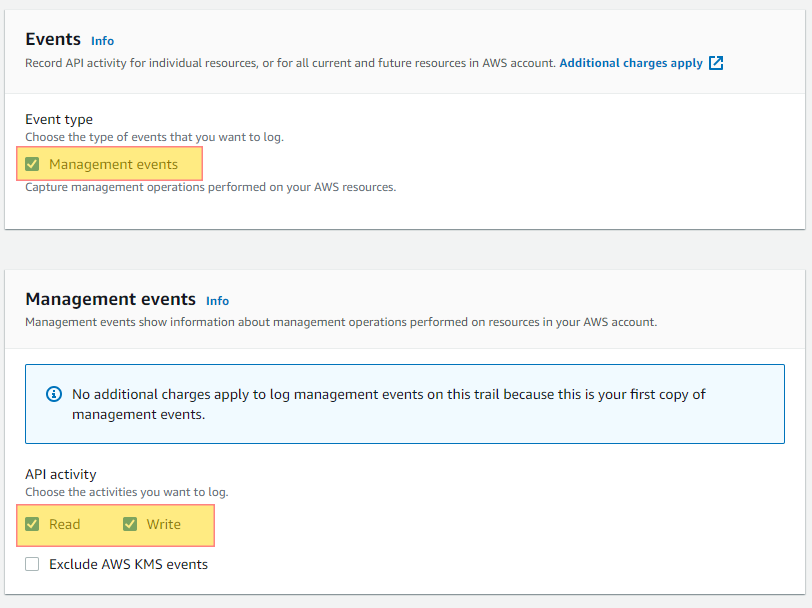Click the Write label text
Image resolution: width=812 pixels, height=608 pixels.
pyautogui.click(x=164, y=524)
